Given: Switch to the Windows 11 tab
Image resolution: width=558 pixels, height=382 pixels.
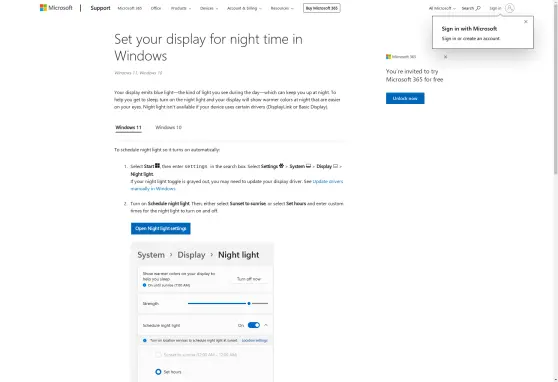Looking at the screenshot, I should point(128,127).
